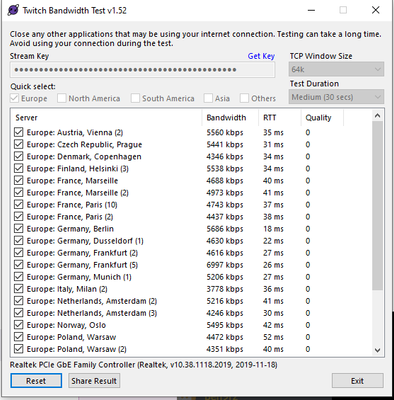Uncheck the Germany, Dusseldorf (1) server
Screen dimensions: 394x400
(x=19, y=241)
